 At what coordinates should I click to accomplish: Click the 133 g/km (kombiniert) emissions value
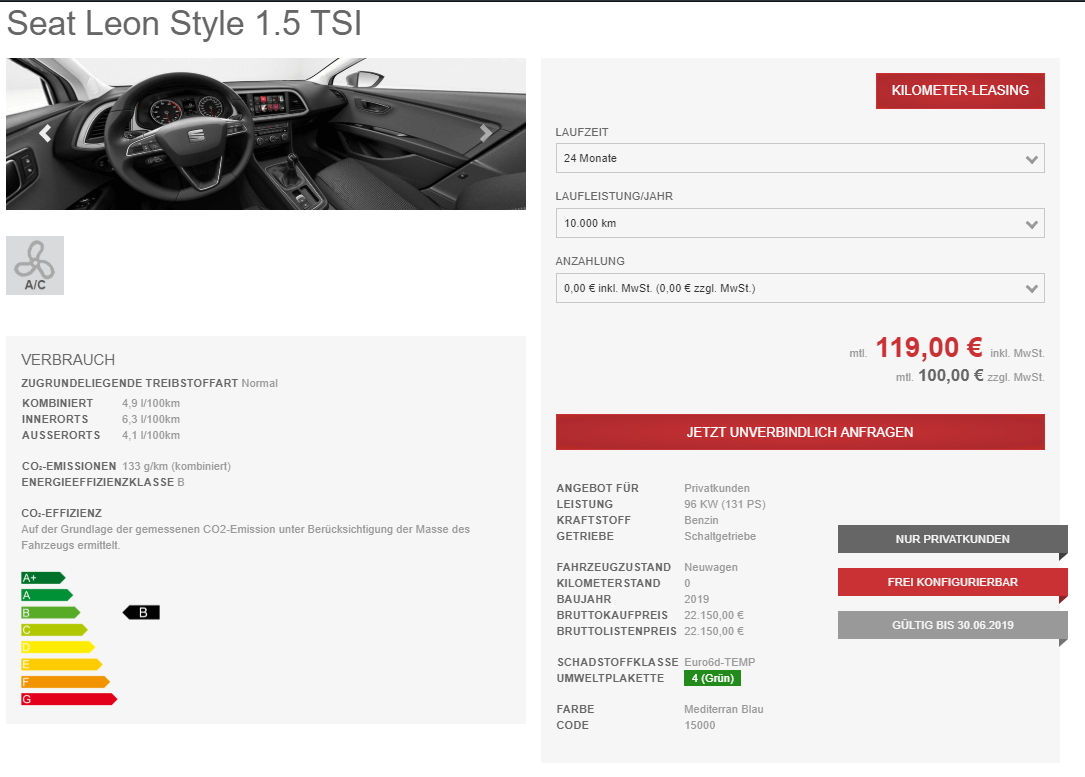click(x=176, y=466)
